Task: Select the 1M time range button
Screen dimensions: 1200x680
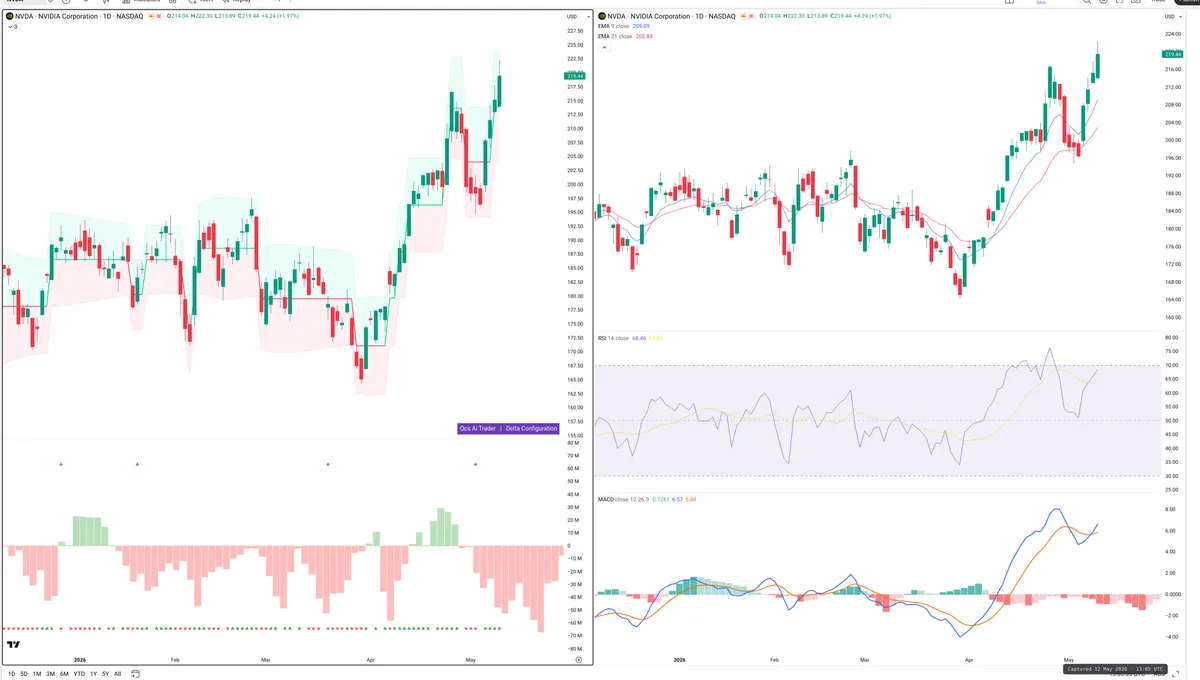Action: [37, 674]
